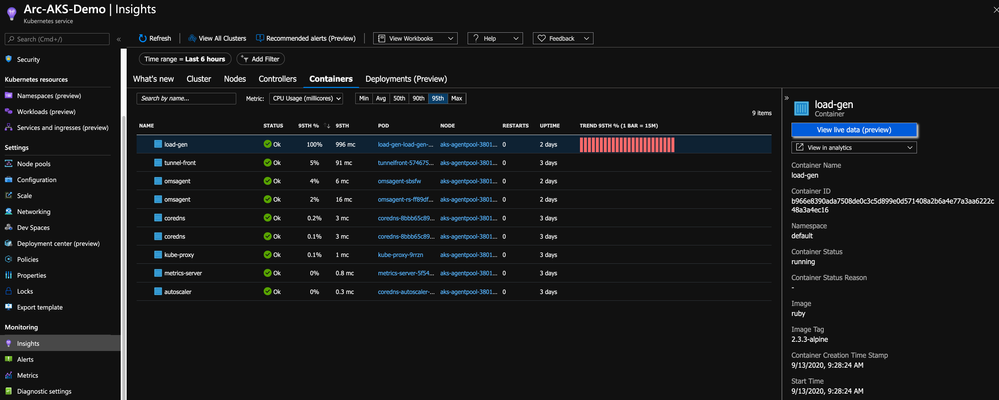The height and width of the screenshot is (400, 999).
Task: Open the tunnelfront-574675 pod link
Action: tap(405, 162)
